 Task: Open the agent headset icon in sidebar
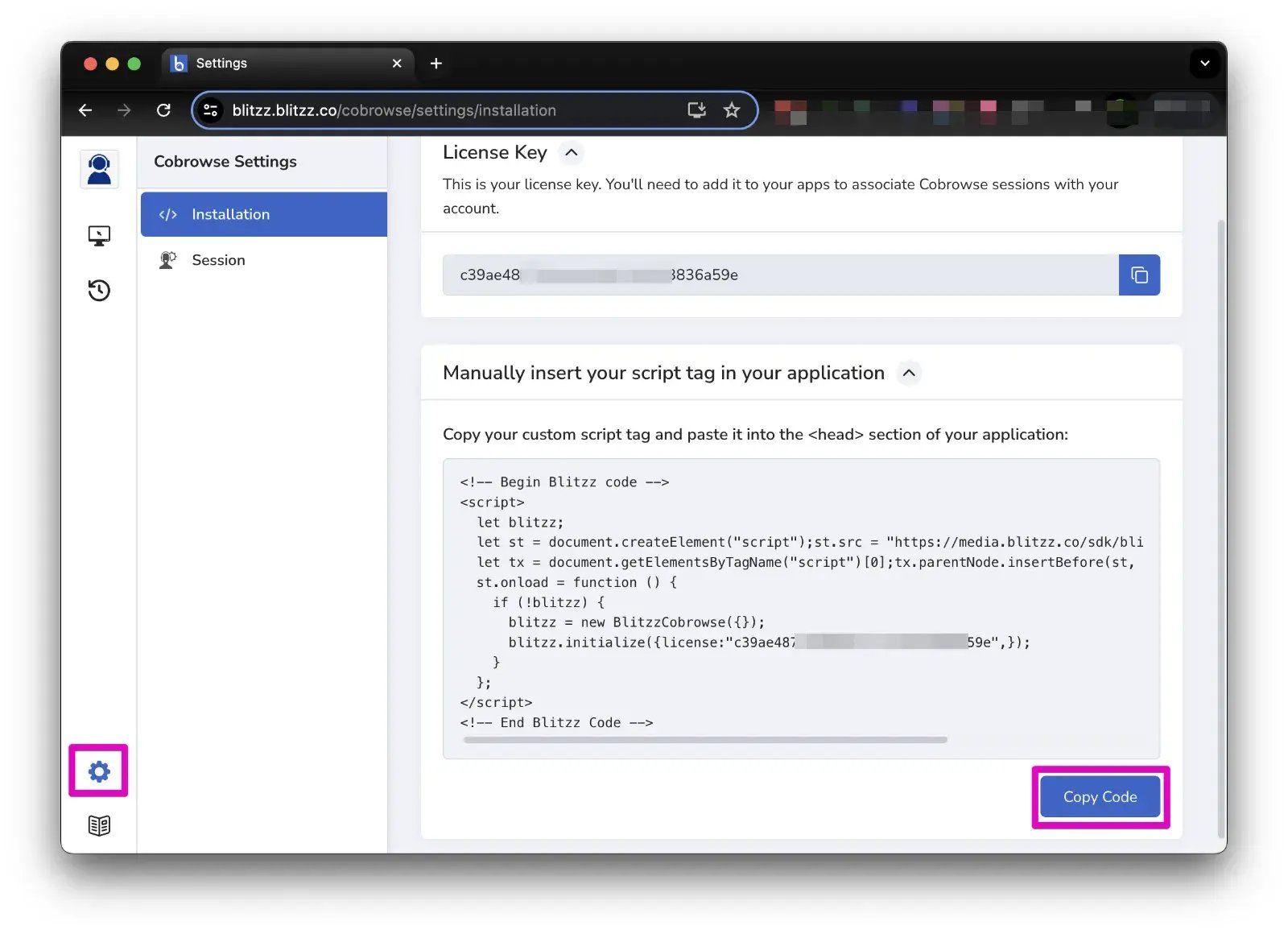point(99,169)
